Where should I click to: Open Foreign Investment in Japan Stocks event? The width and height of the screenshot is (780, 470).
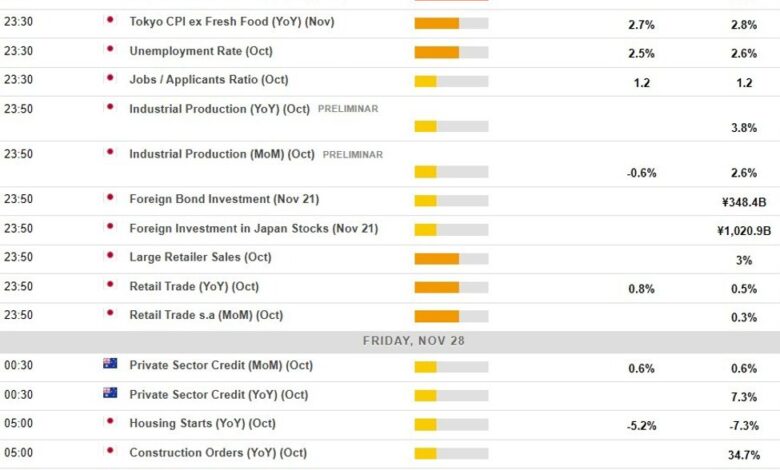253,229
